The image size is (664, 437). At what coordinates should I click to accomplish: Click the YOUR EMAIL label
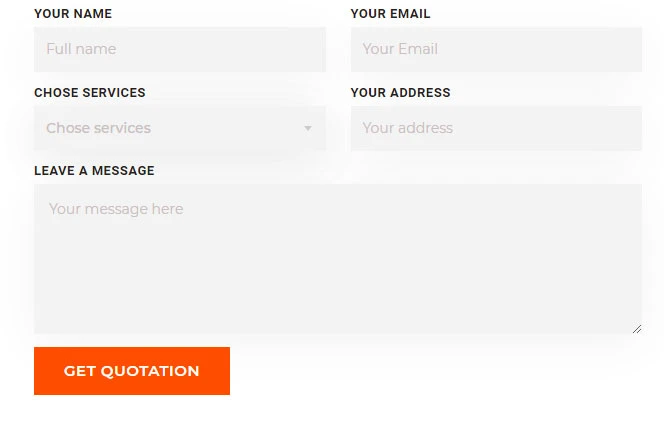coord(390,14)
